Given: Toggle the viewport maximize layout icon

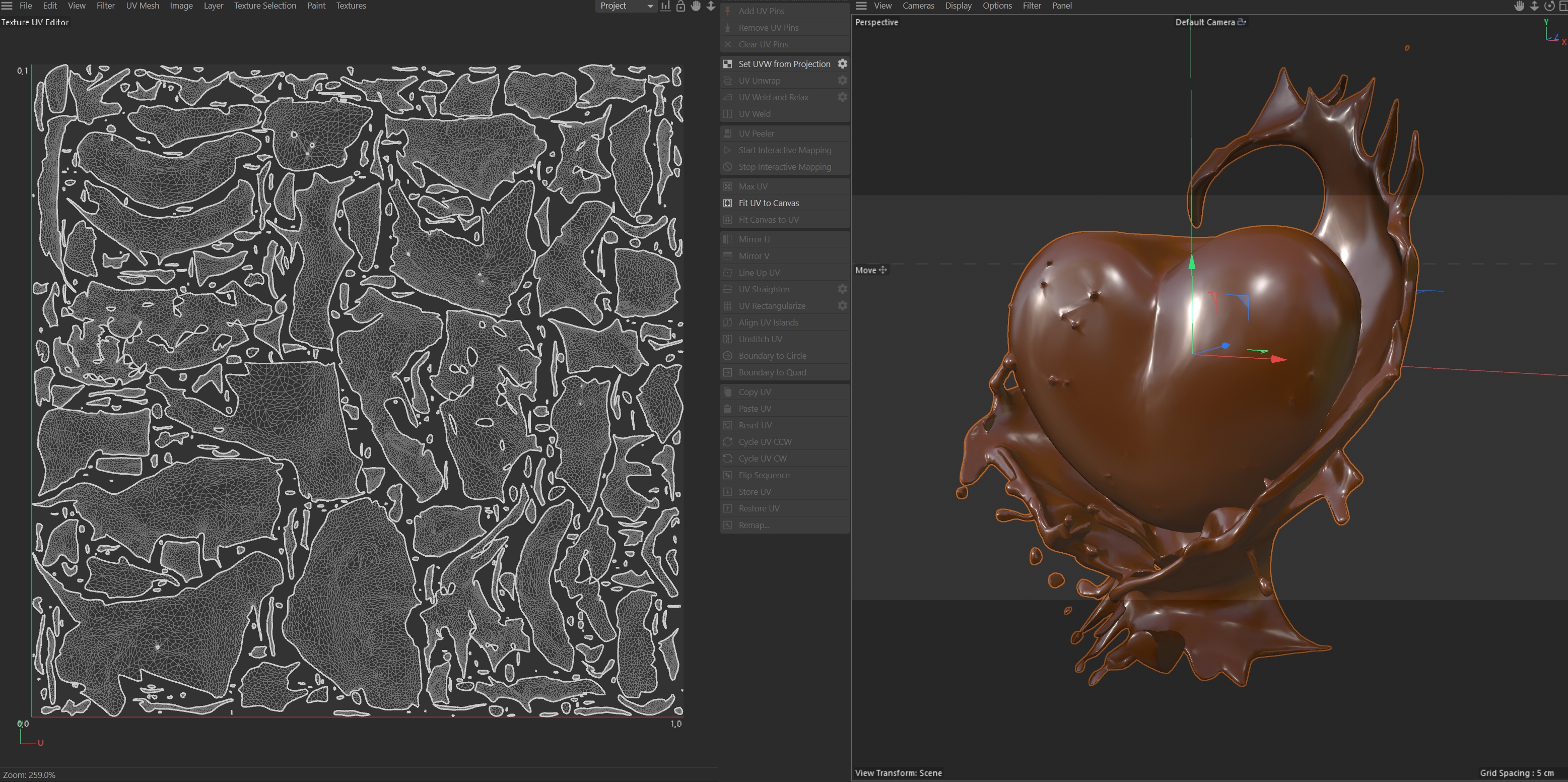Looking at the screenshot, I should [1563, 6].
